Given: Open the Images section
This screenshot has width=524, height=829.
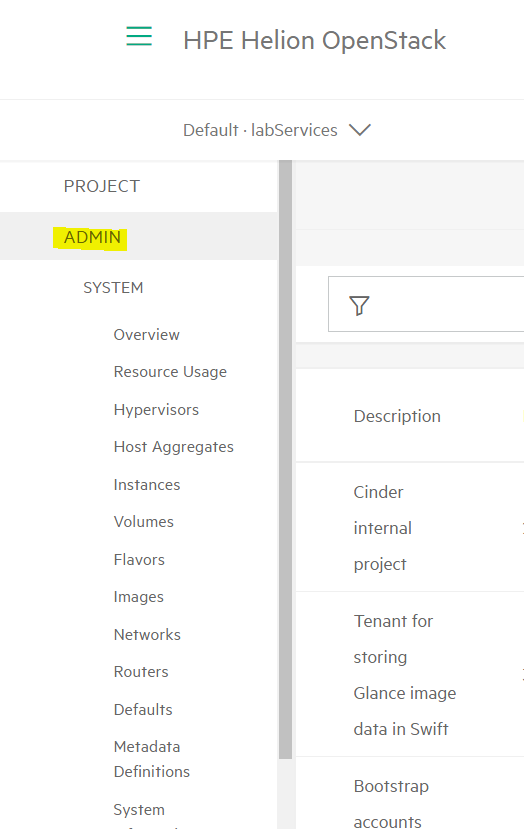Looking at the screenshot, I should coord(139,597).
